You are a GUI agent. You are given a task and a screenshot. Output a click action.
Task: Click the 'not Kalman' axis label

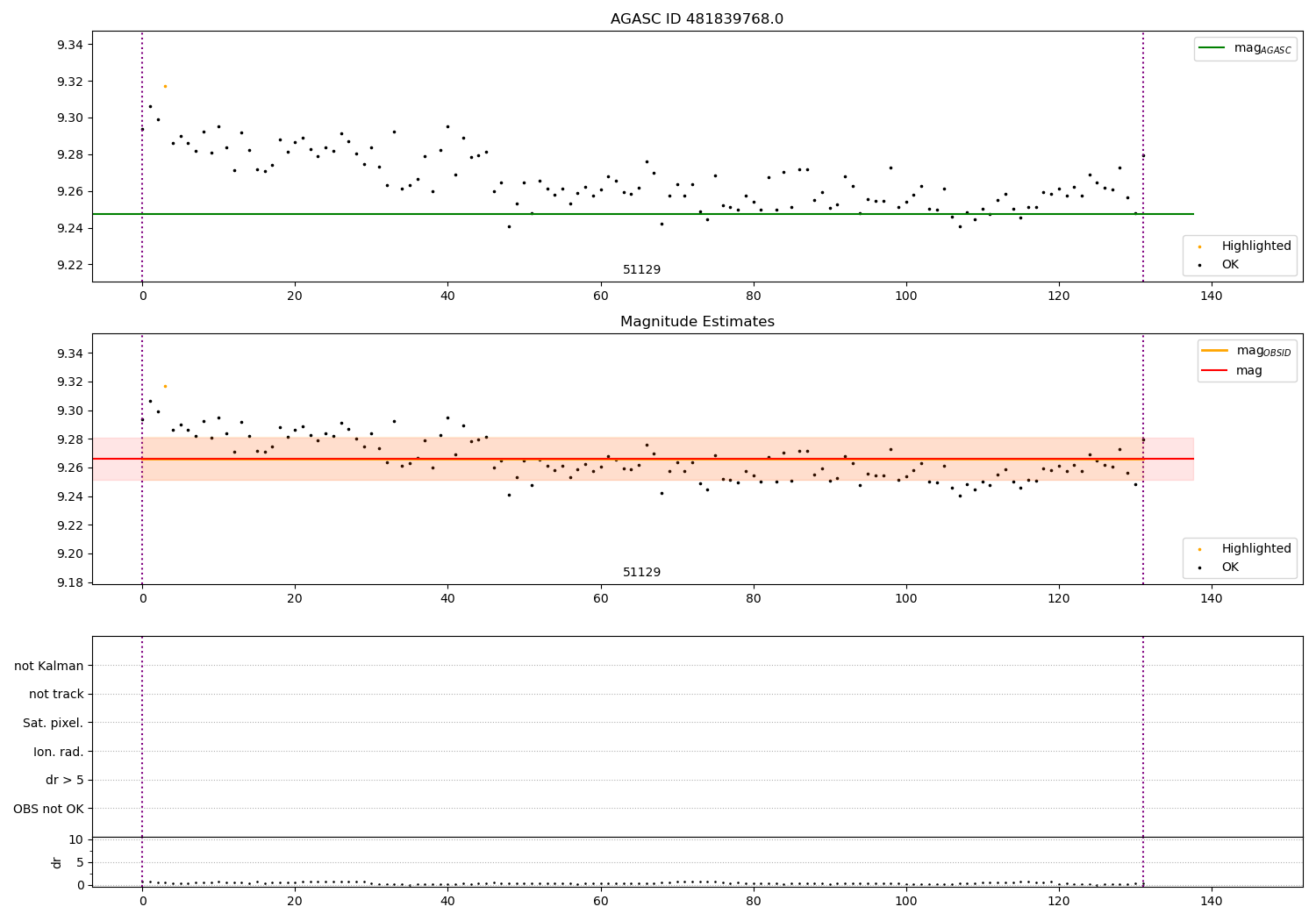(49, 666)
